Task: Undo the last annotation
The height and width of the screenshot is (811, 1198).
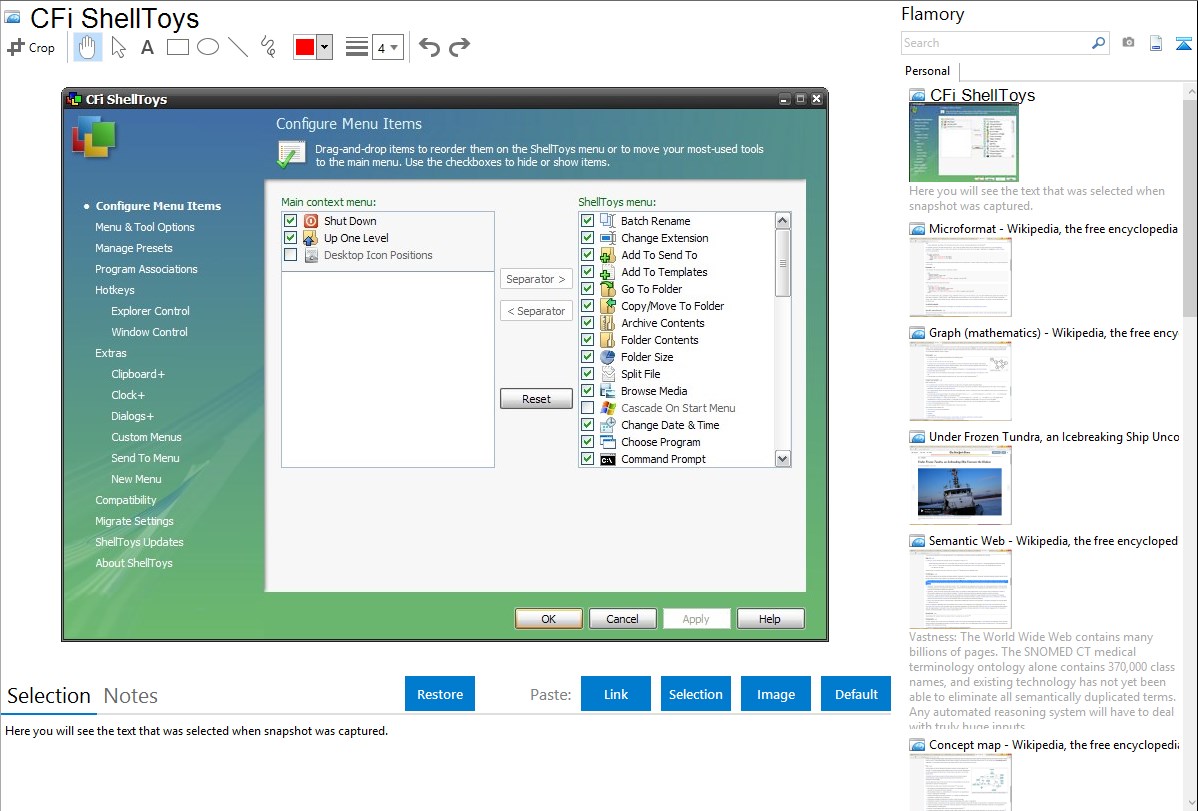Action: pyautogui.click(x=429, y=47)
